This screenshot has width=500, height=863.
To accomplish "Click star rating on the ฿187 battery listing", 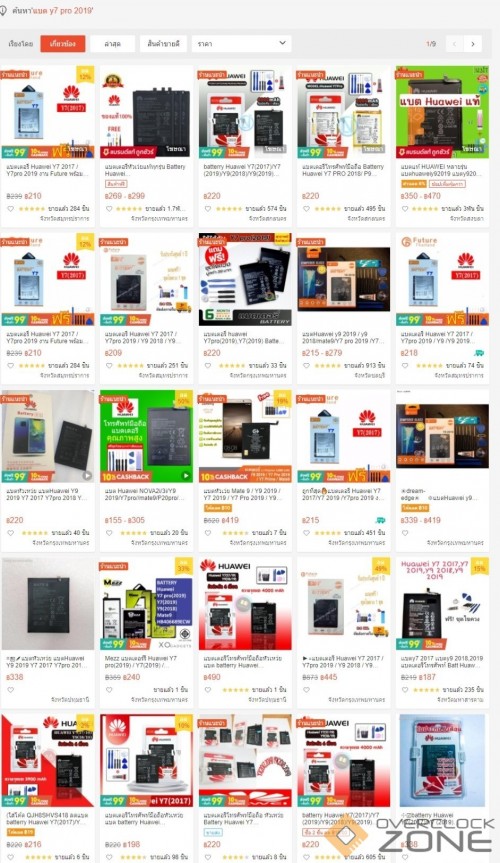I will pos(426,690).
